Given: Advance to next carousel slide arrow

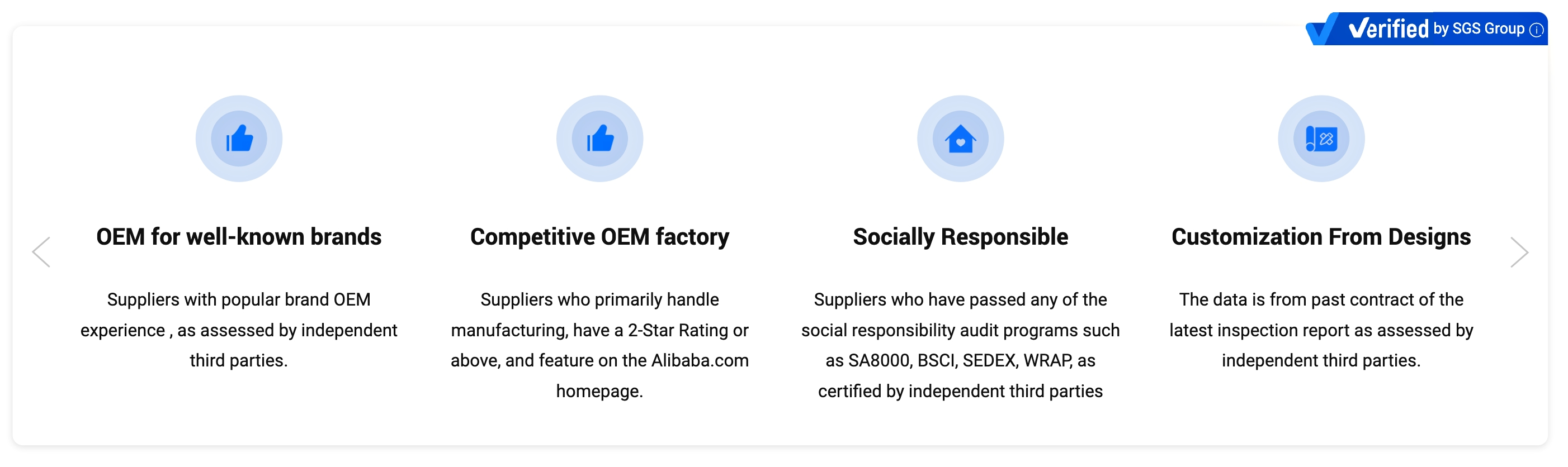Looking at the screenshot, I should coord(1519,252).
